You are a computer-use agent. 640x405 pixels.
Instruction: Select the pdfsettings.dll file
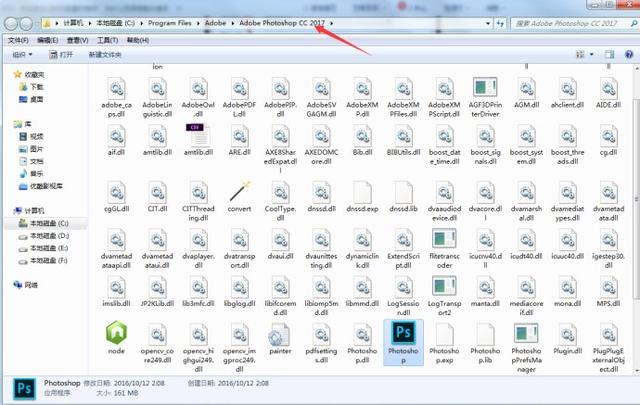click(321, 343)
